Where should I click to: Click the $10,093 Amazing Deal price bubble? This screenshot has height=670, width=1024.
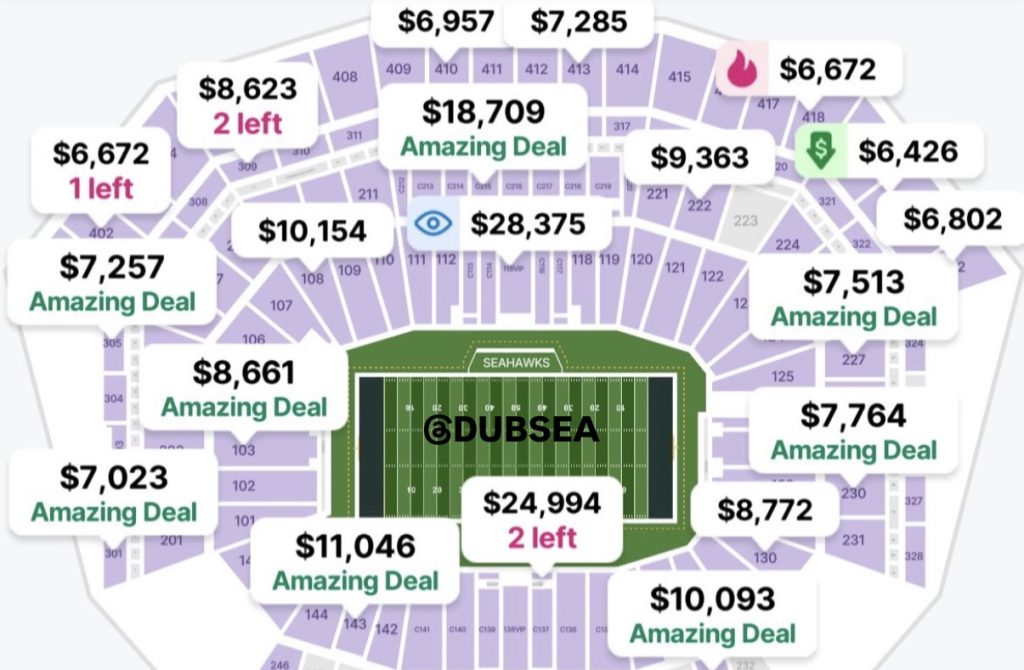pyautogui.click(x=712, y=614)
